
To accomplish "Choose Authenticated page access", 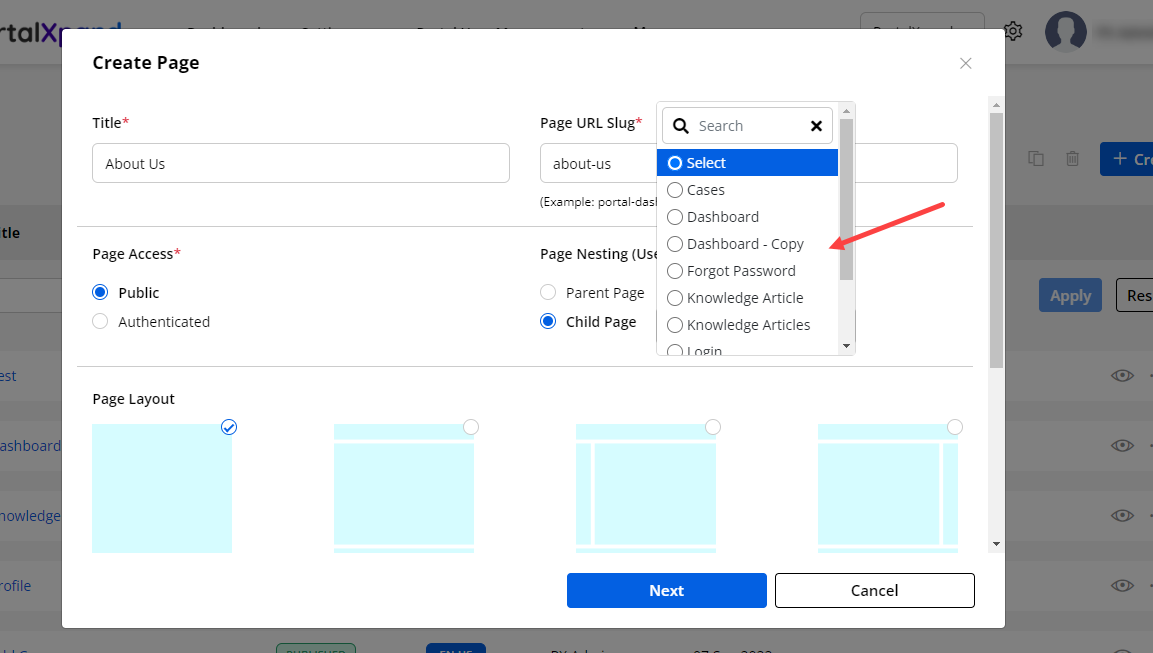I will click(x=100, y=322).
